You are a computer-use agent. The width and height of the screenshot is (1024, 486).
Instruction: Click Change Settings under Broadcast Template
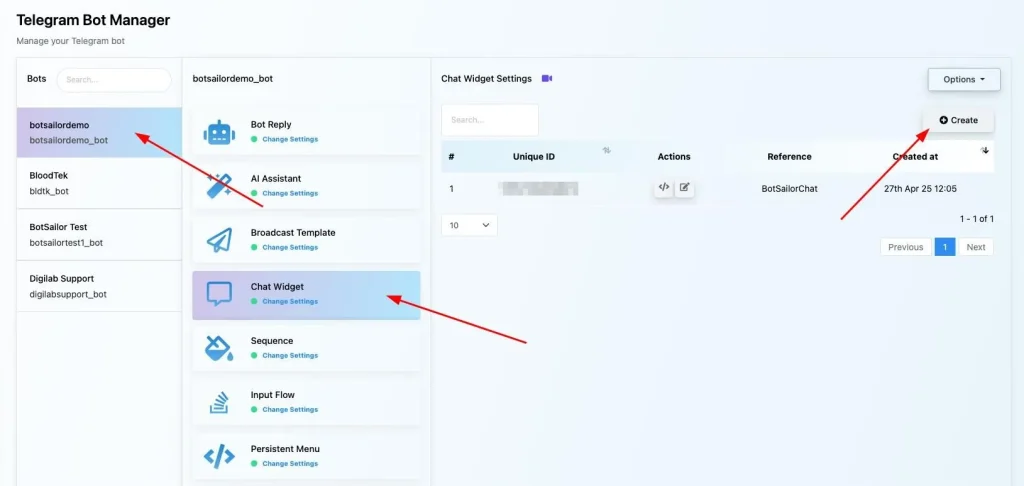pos(290,248)
